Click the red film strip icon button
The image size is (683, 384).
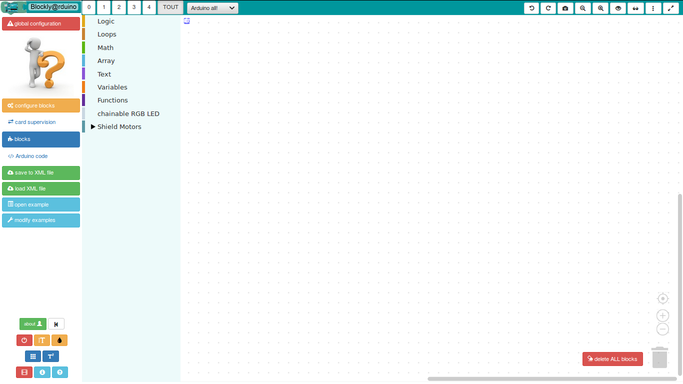click(x=24, y=372)
